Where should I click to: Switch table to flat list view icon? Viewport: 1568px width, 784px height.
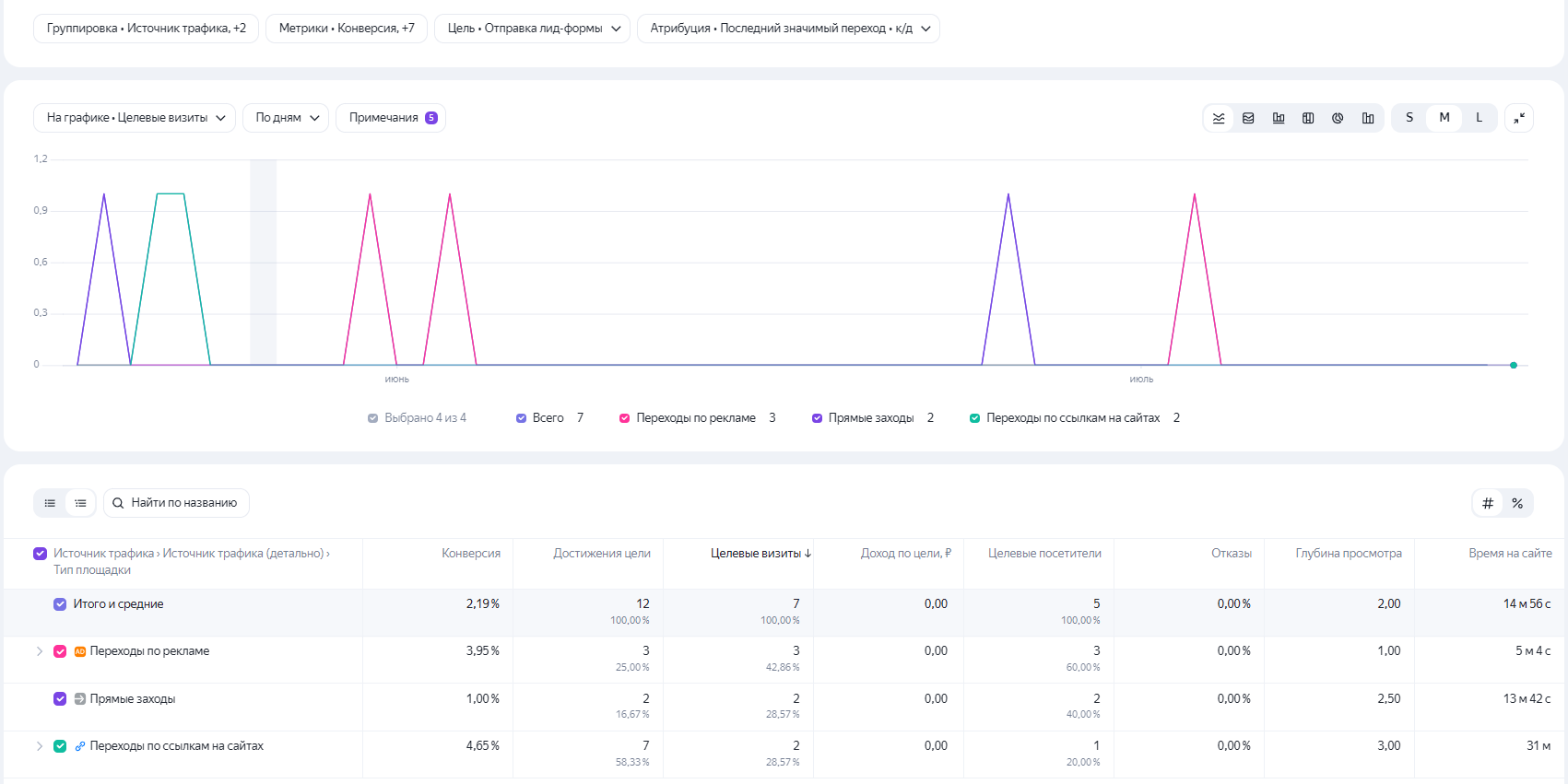pos(50,503)
